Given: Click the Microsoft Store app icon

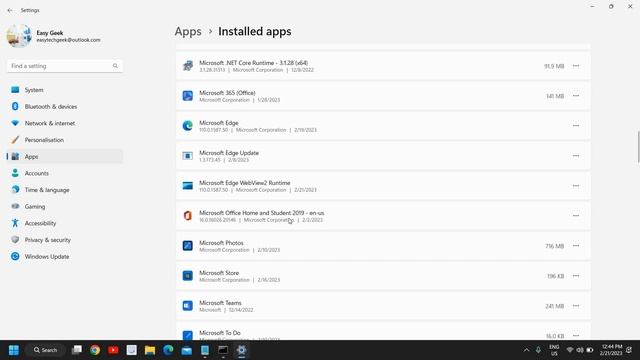Looking at the screenshot, I should tap(187, 276).
